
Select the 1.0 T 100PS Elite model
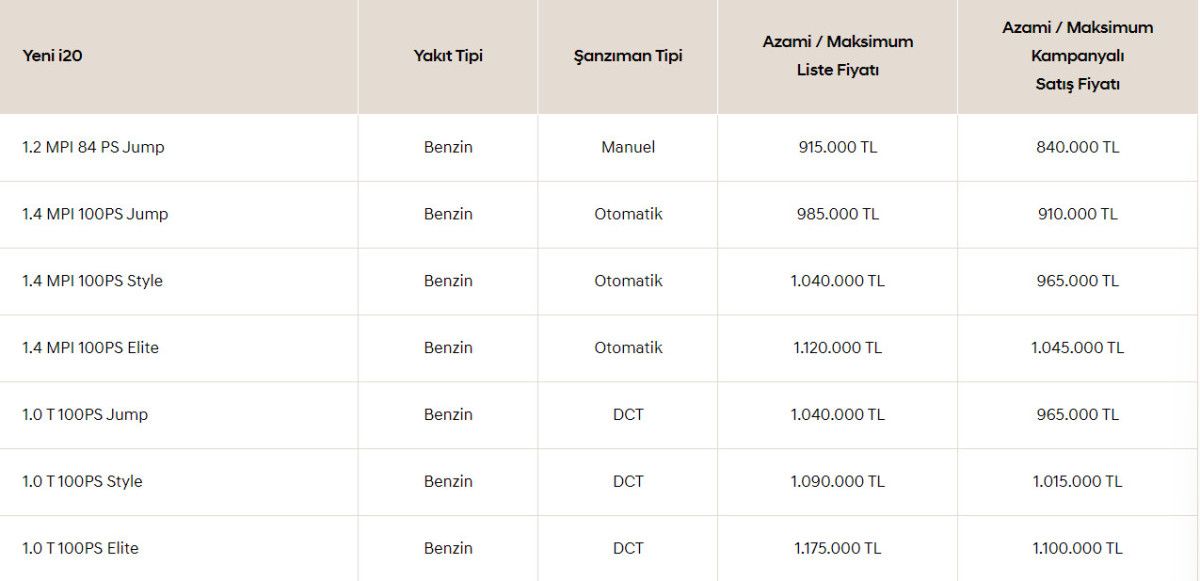point(80,549)
